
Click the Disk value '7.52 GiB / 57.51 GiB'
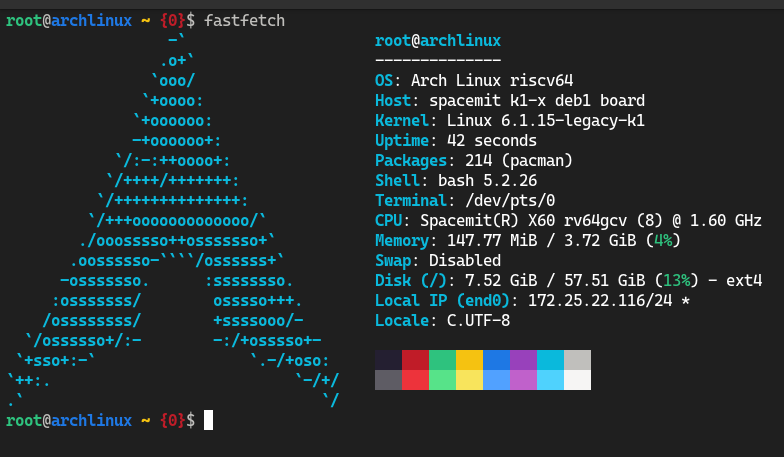555,280
